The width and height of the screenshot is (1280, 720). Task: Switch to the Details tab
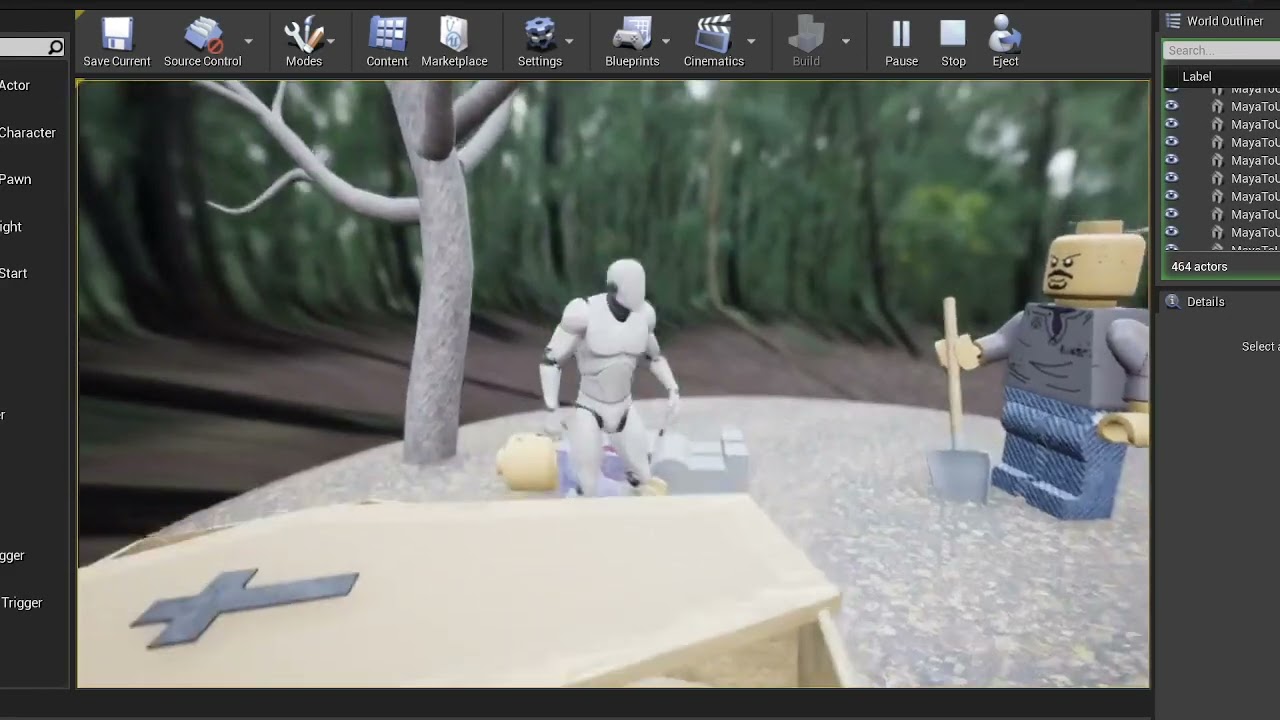tap(1195, 302)
